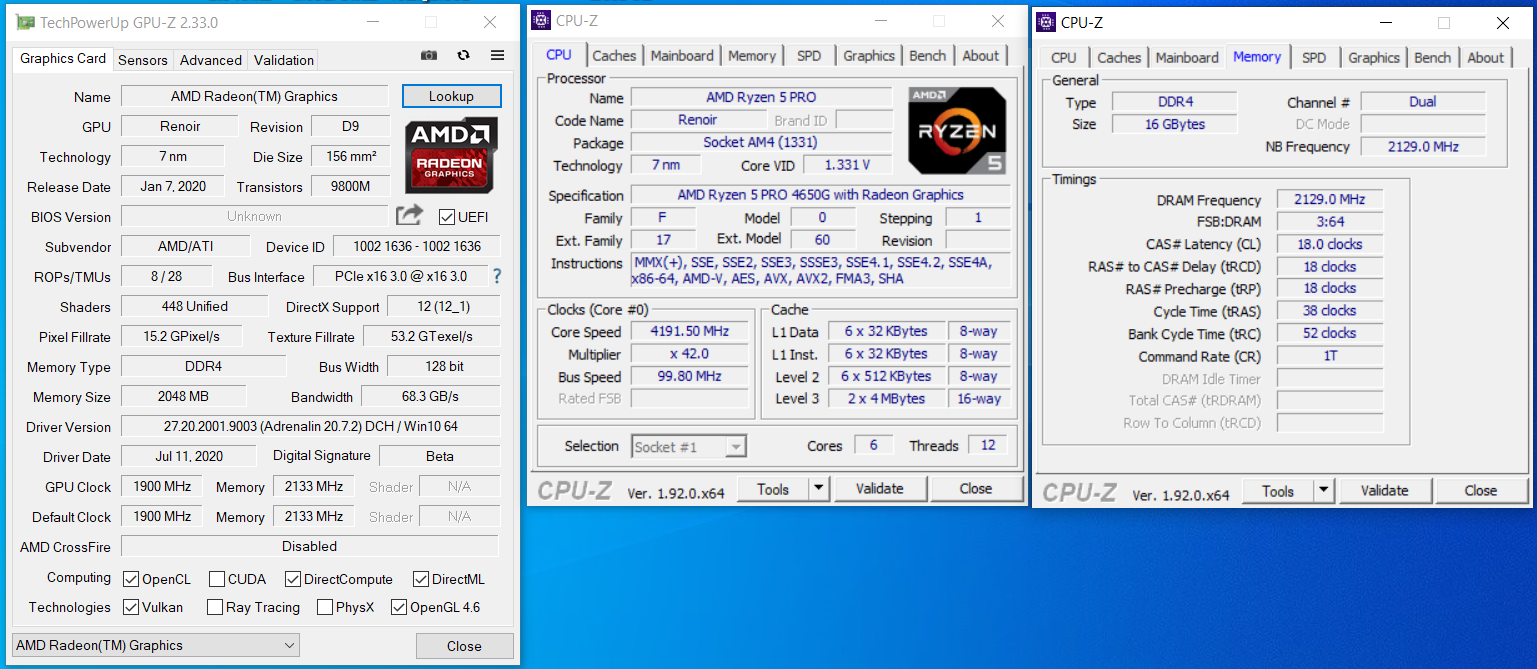Select GPU-Z Graphics Card tab
This screenshot has width=1537, height=669.
[x=63, y=58]
